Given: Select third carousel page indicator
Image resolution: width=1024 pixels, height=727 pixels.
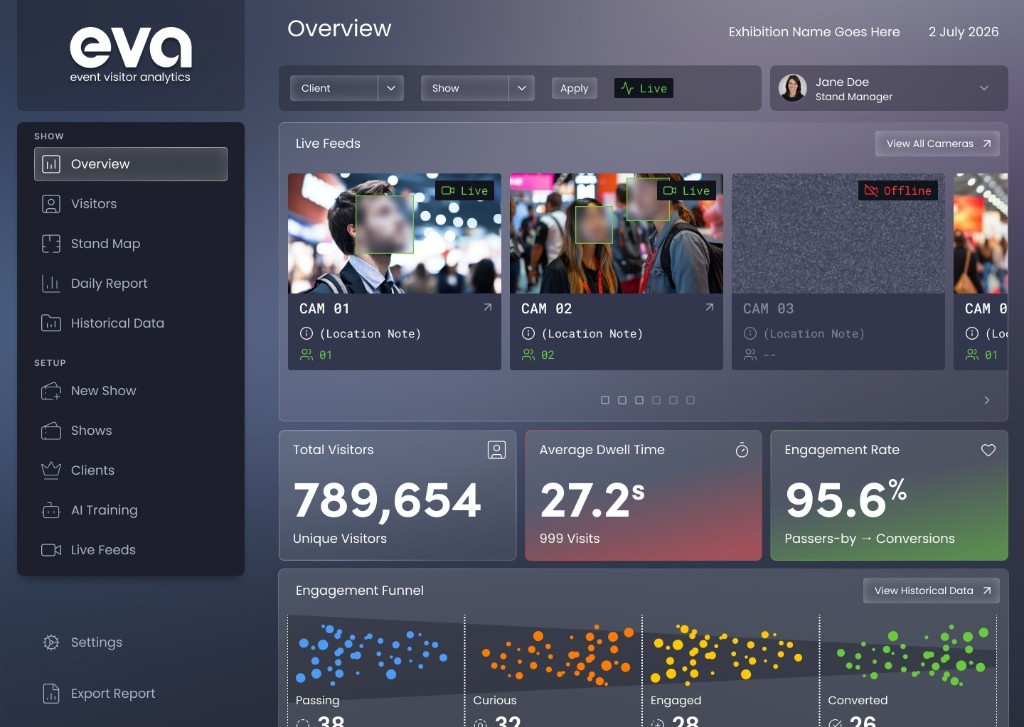Looking at the screenshot, I should (639, 400).
